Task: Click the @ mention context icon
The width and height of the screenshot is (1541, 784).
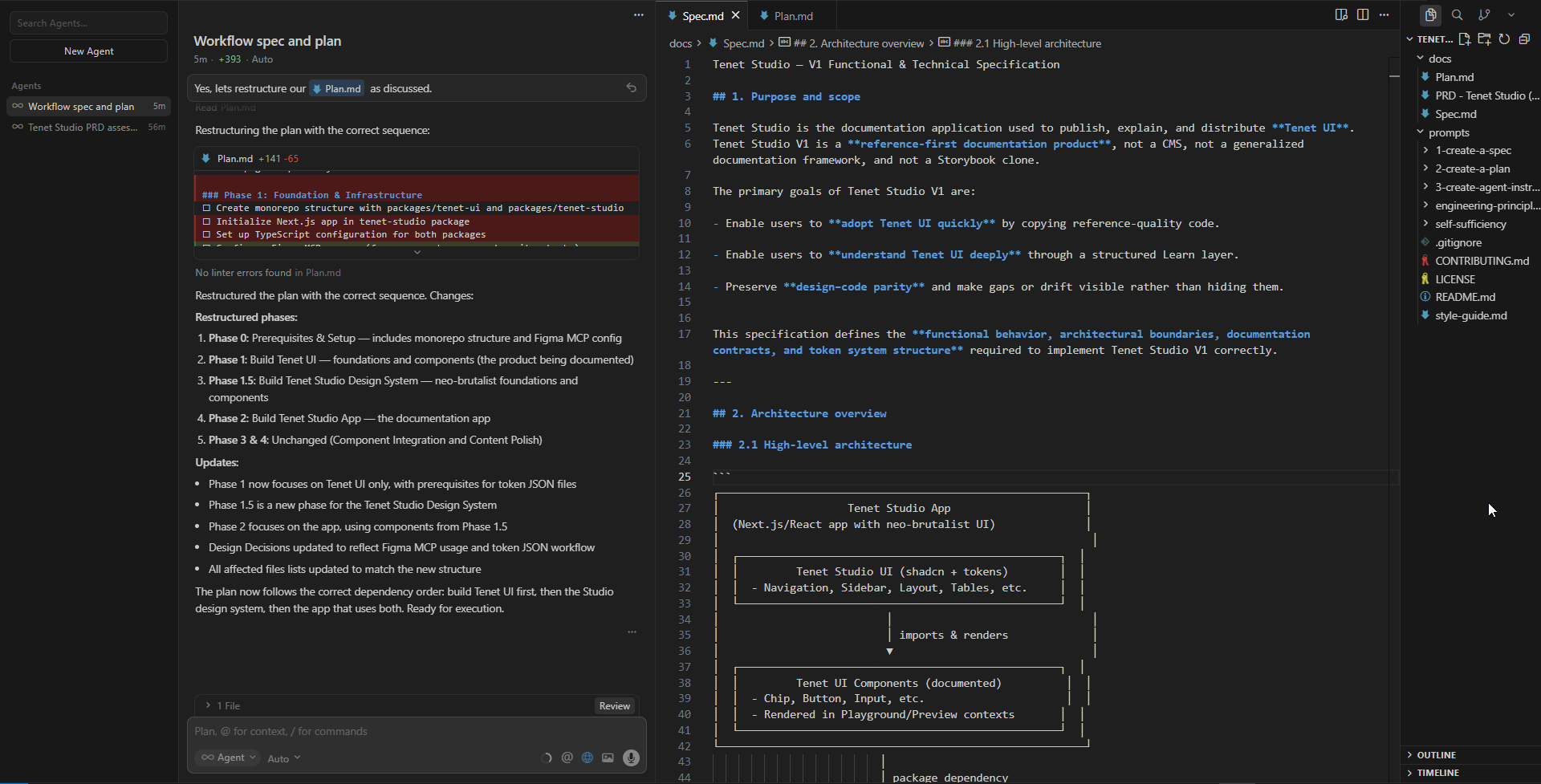Action: (567, 758)
